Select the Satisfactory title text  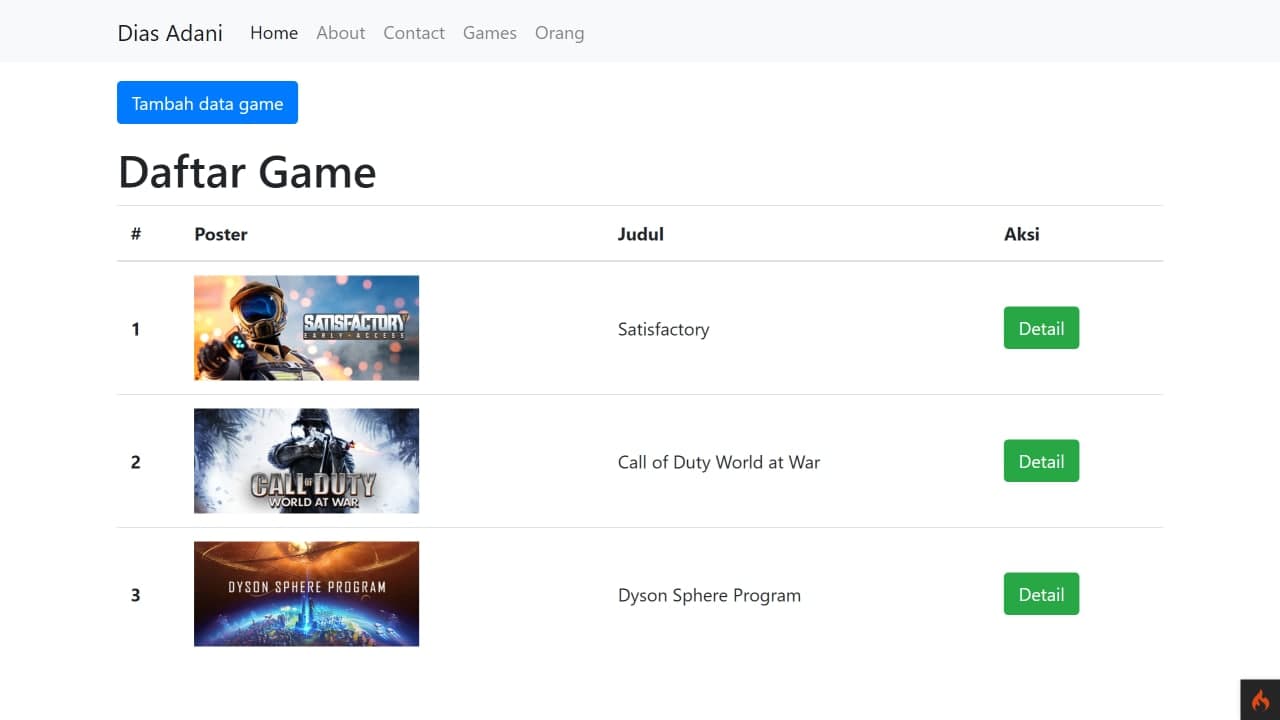663,329
